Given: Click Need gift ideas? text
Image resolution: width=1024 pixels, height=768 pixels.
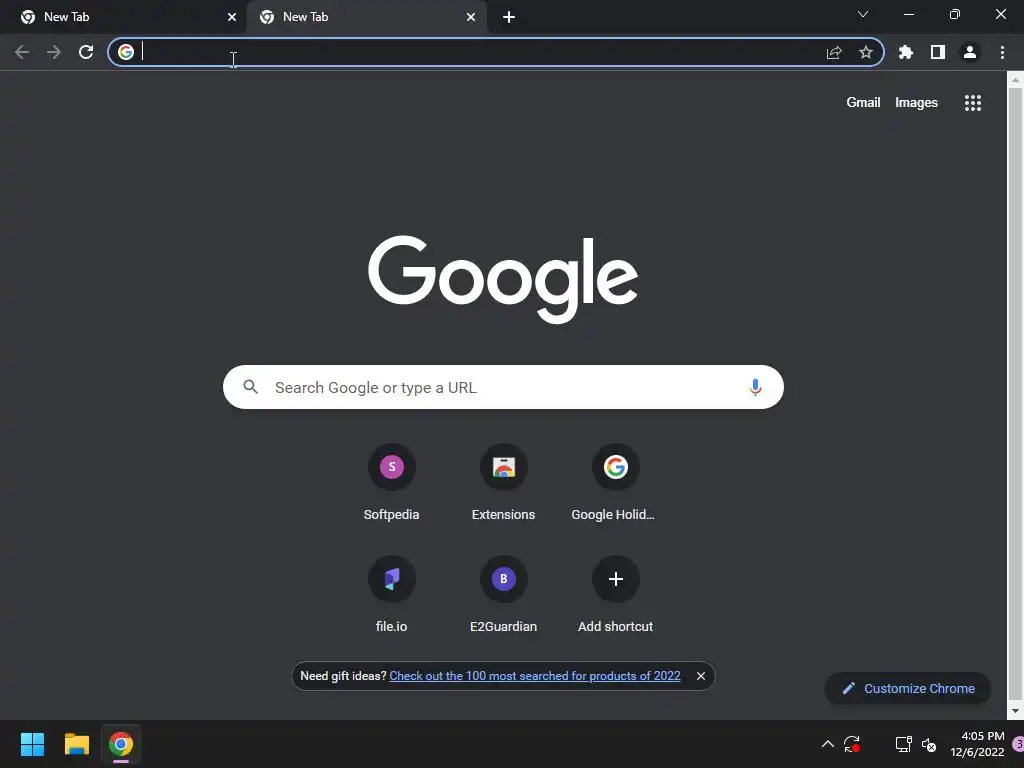Looking at the screenshot, I should [343, 676].
